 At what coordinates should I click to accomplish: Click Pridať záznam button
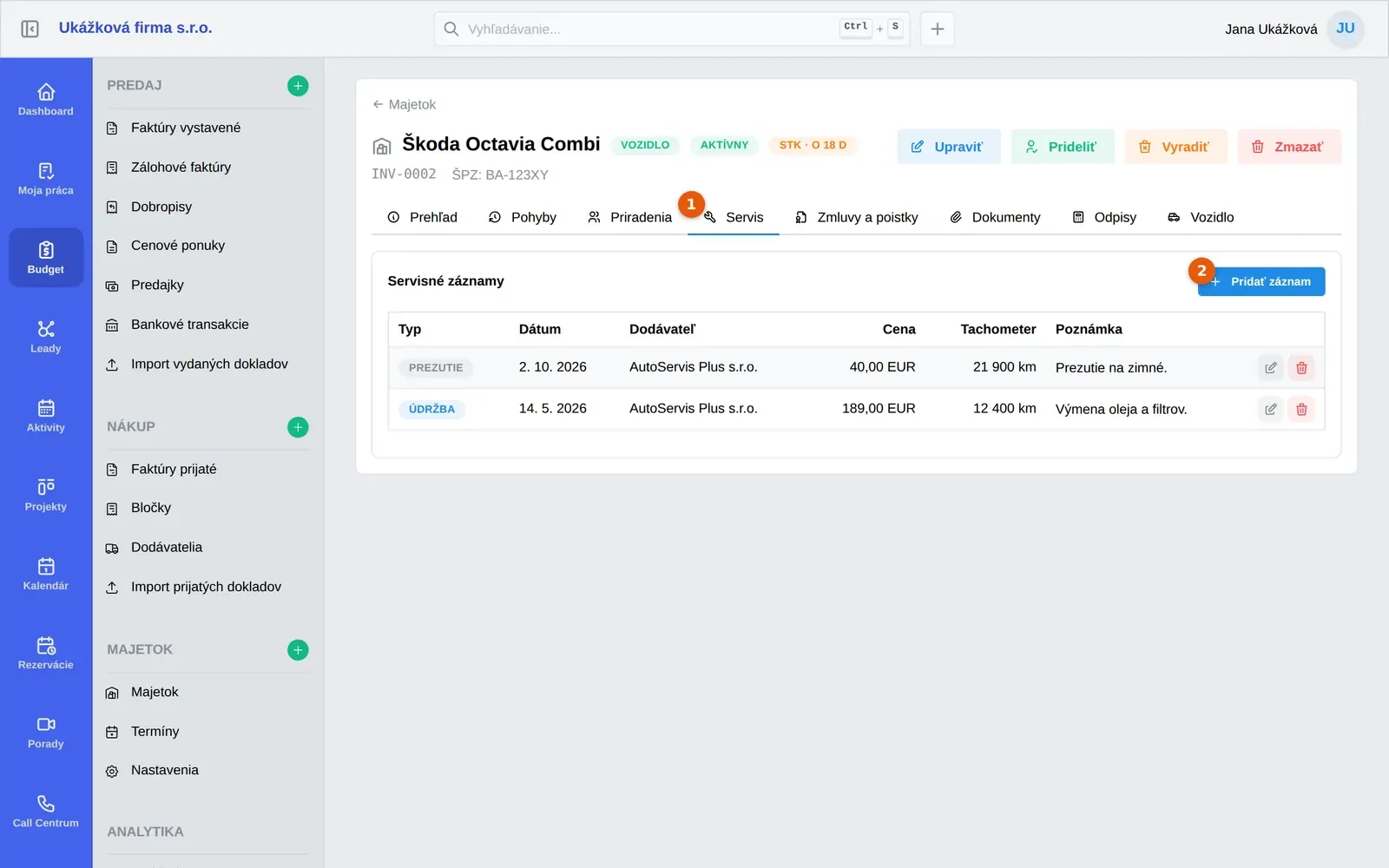pyautogui.click(x=1261, y=281)
